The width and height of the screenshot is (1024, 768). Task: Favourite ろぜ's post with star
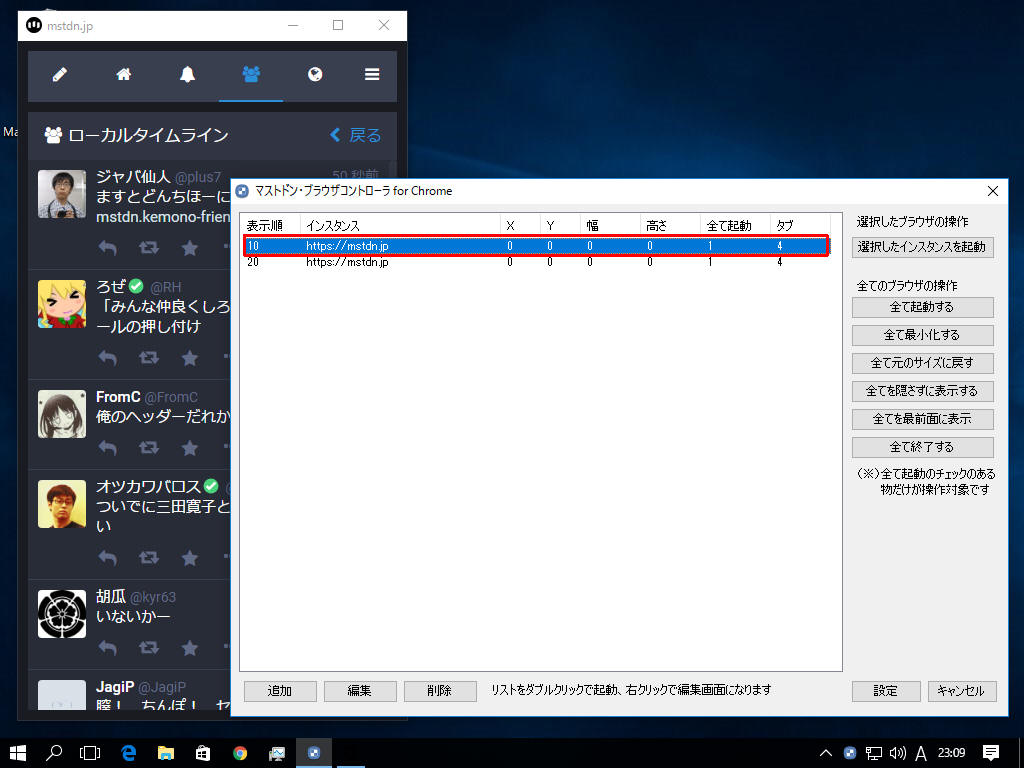[x=190, y=358]
